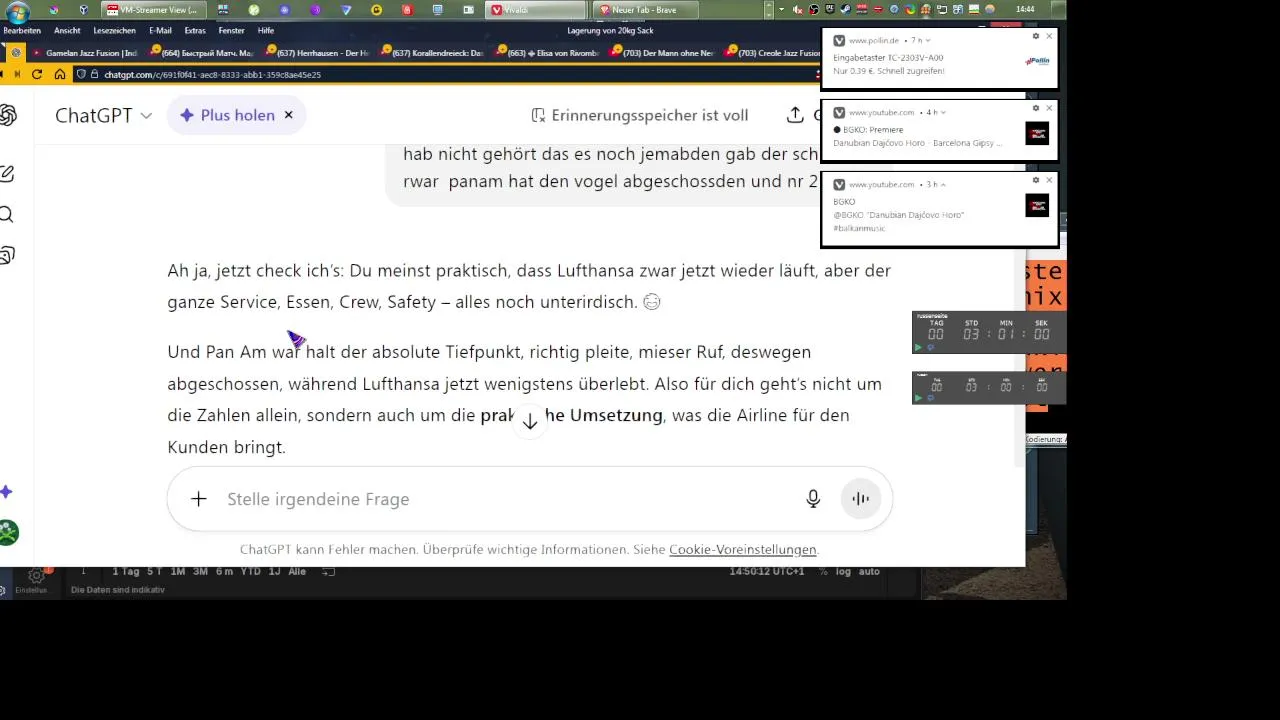The image size is (1280, 720).
Task: Open the Cookie-Voreinstellungen link
Action: 743,550
